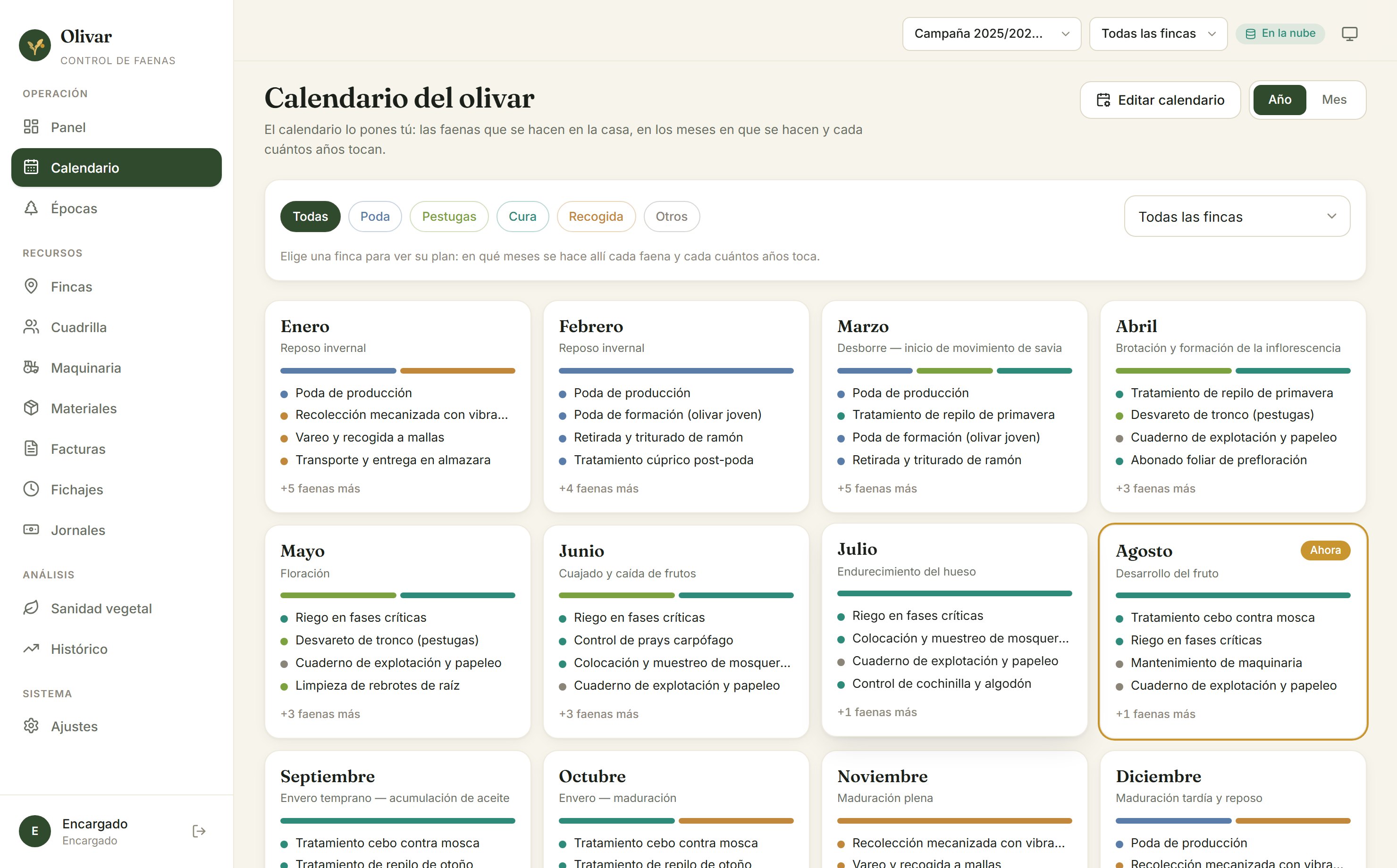Click 'Limpieza de rebrotes de raíz' in Mayo
The height and width of the screenshot is (868, 1397).
pos(377,685)
